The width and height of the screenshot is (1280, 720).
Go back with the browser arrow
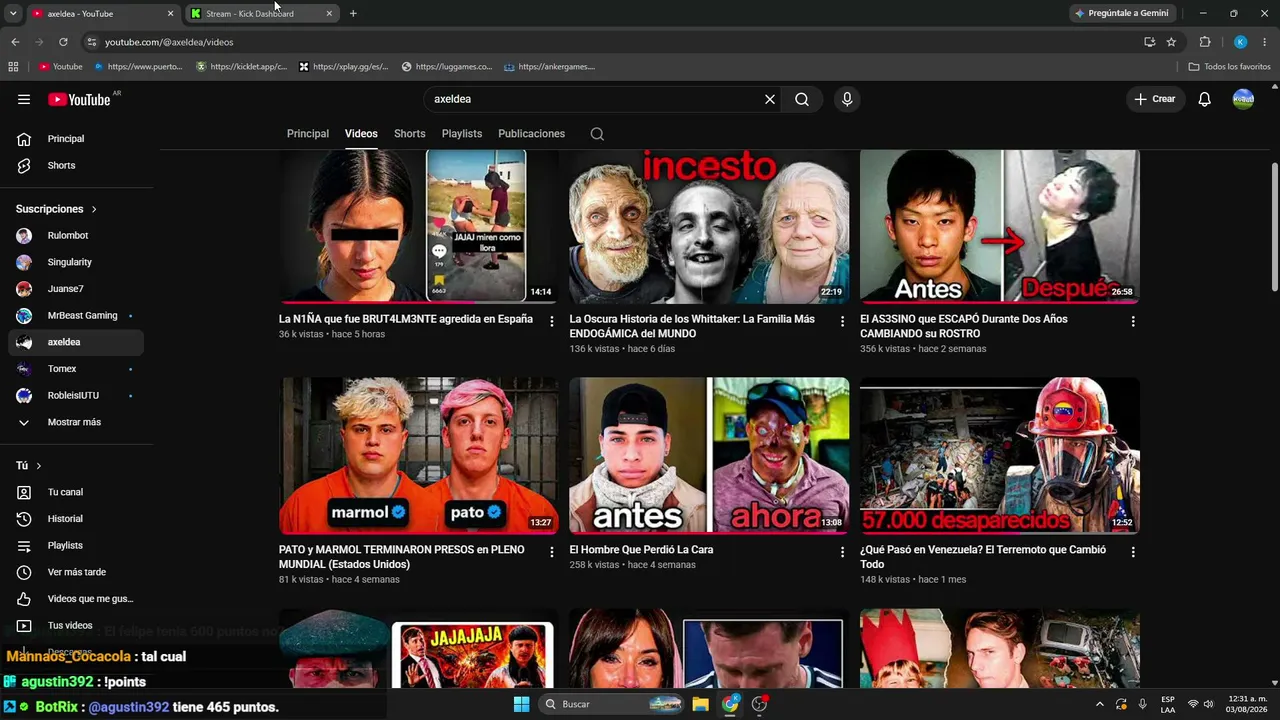(x=15, y=42)
